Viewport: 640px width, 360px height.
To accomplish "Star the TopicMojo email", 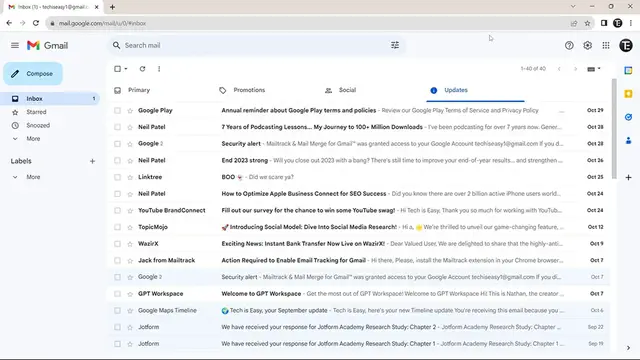I will pyautogui.click(x=130, y=227).
